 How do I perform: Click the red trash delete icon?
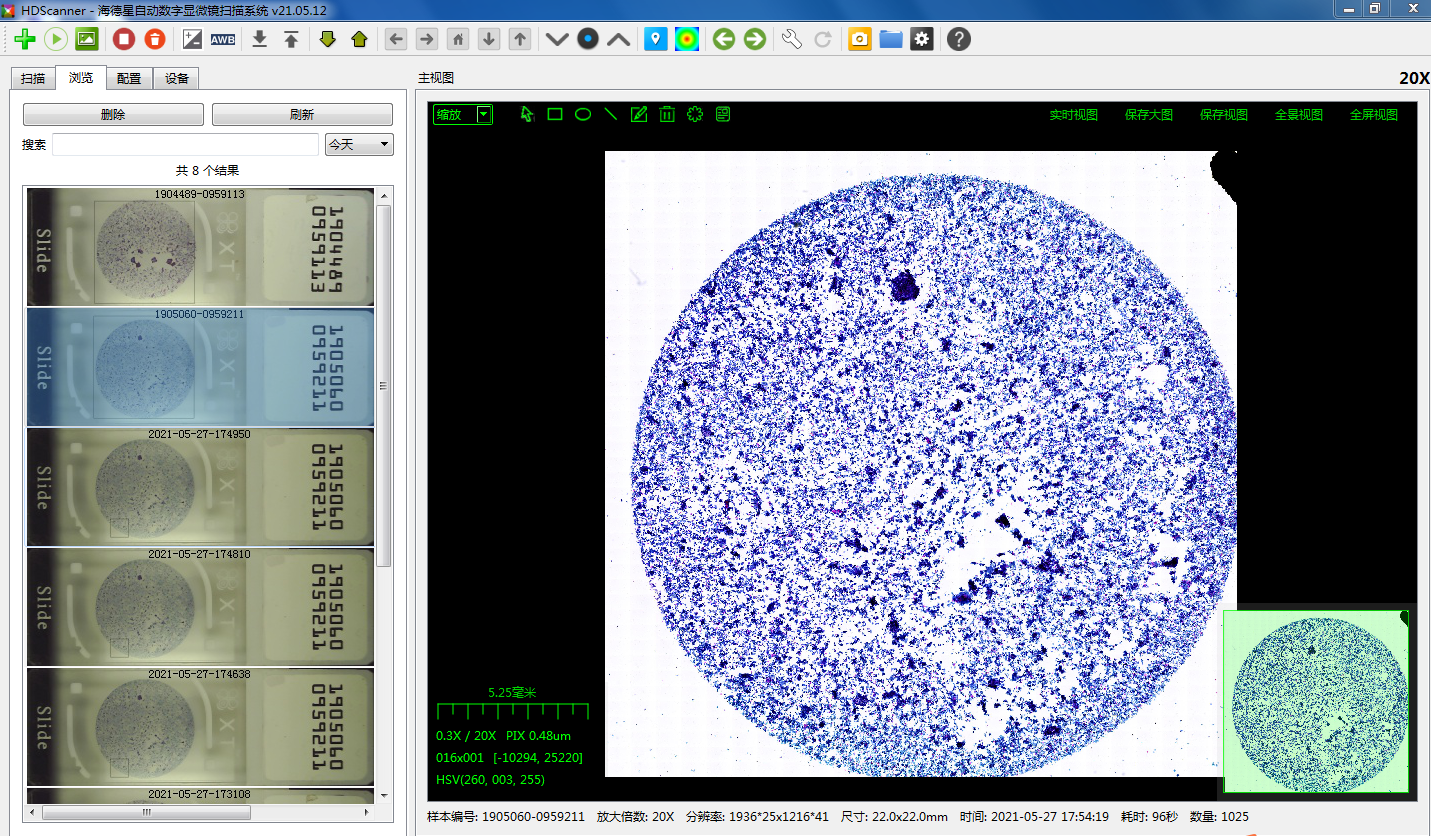[x=155, y=39]
